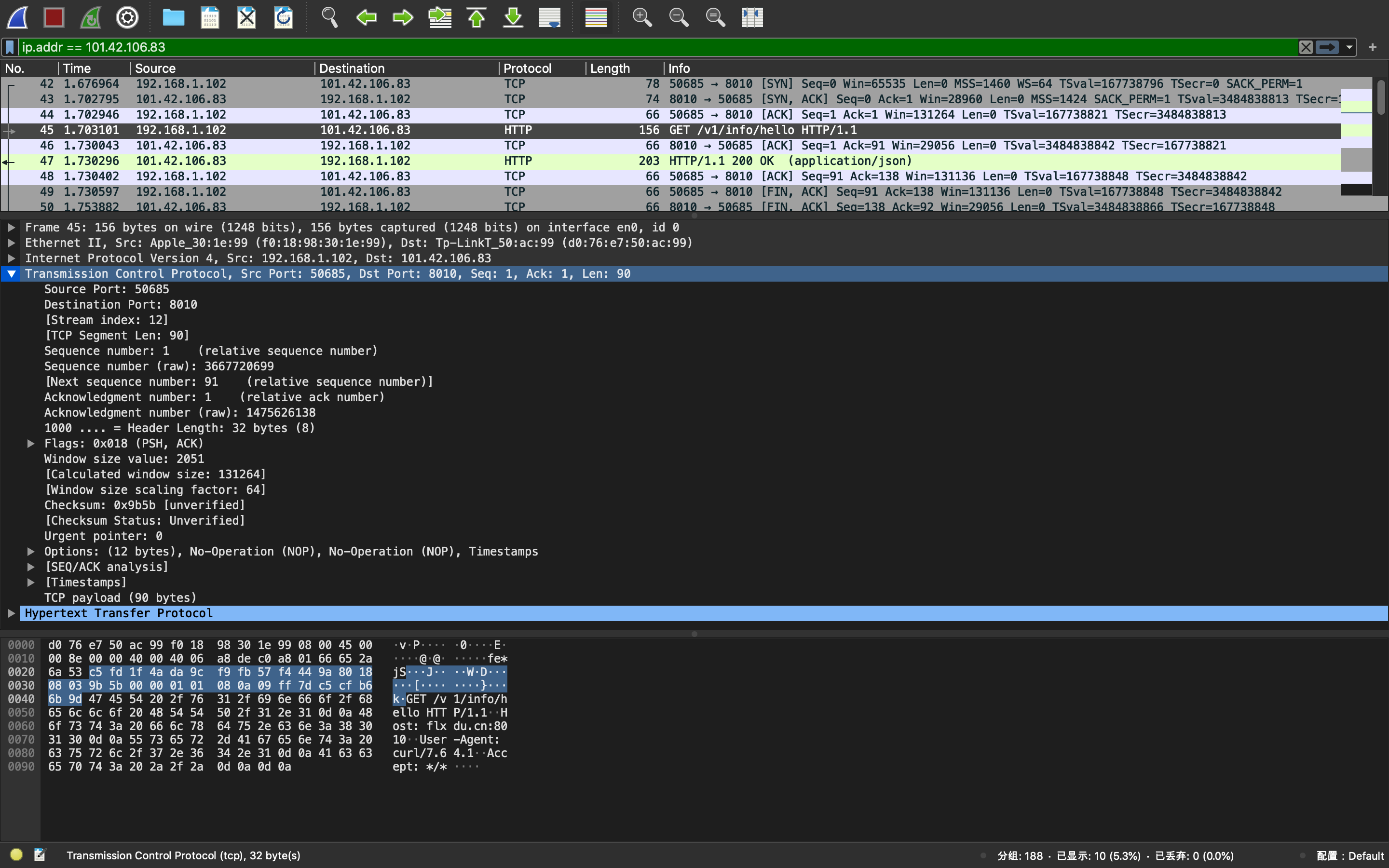The width and height of the screenshot is (1389, 868).
Task: Collapse Transmission Control Protocol section
Action: 12,274
